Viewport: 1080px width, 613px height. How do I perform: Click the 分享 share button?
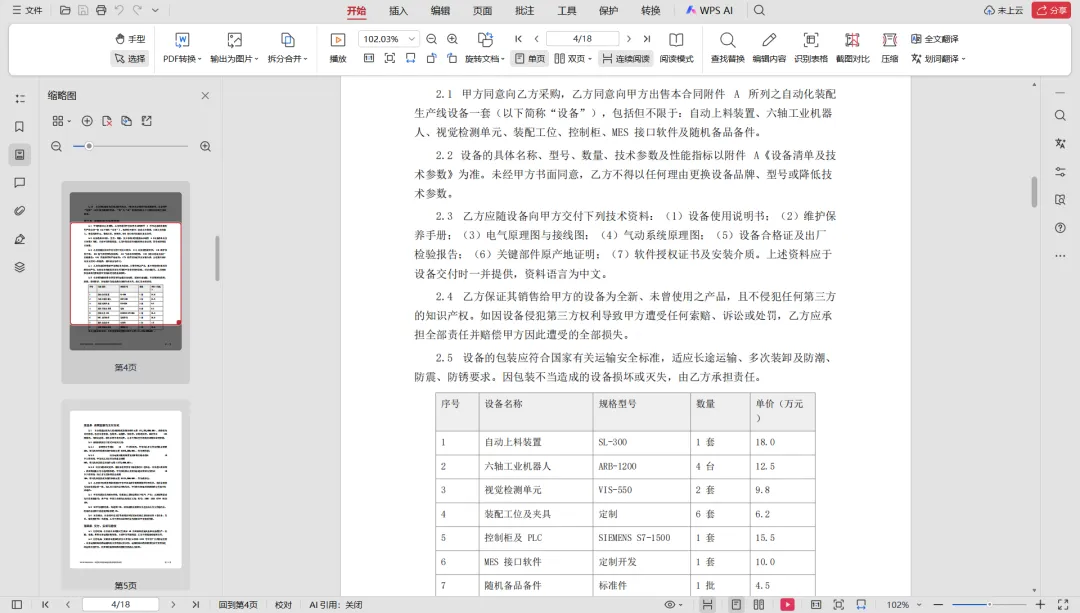pyautogui.click(x=1051, y=10)
